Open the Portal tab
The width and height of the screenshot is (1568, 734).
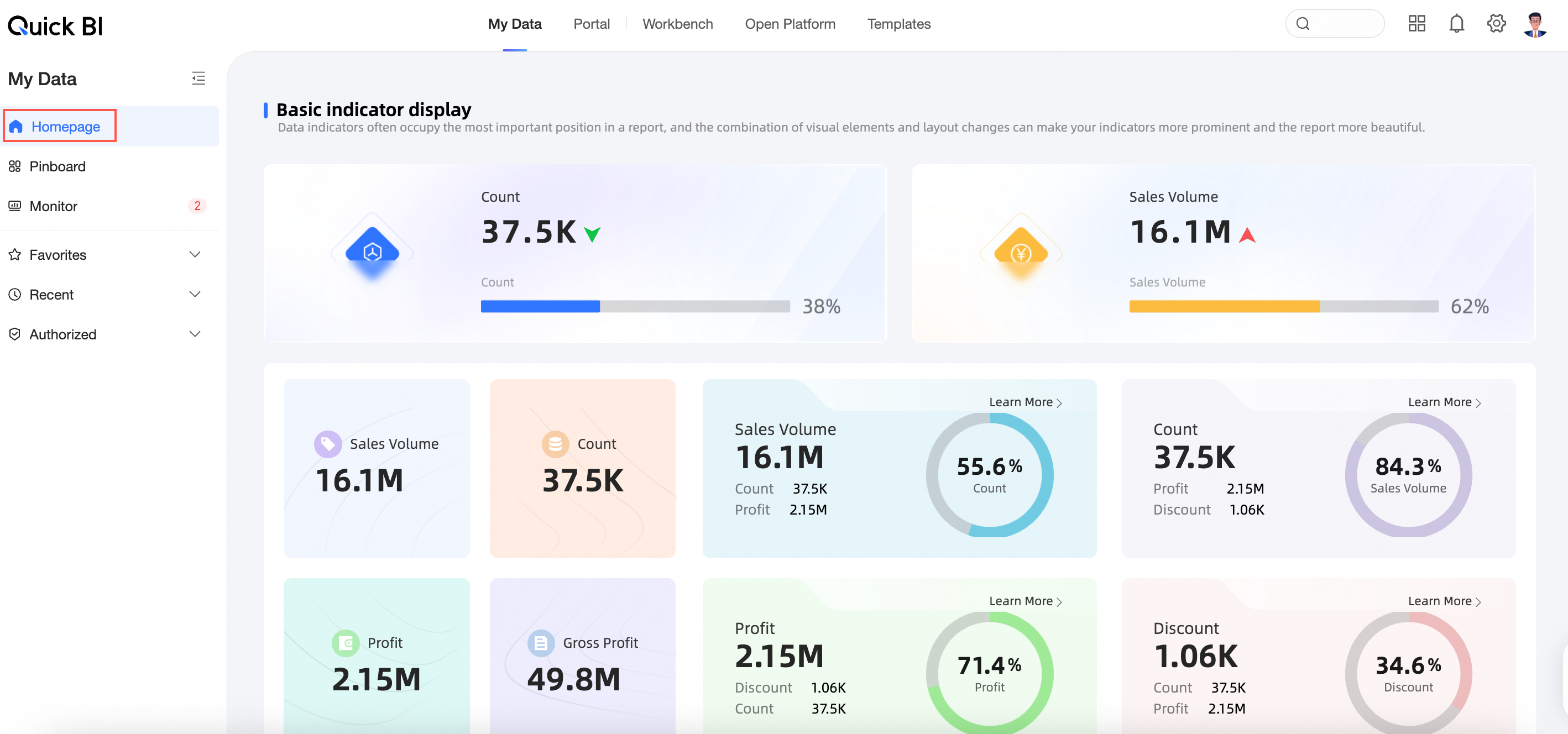(591, 24)
